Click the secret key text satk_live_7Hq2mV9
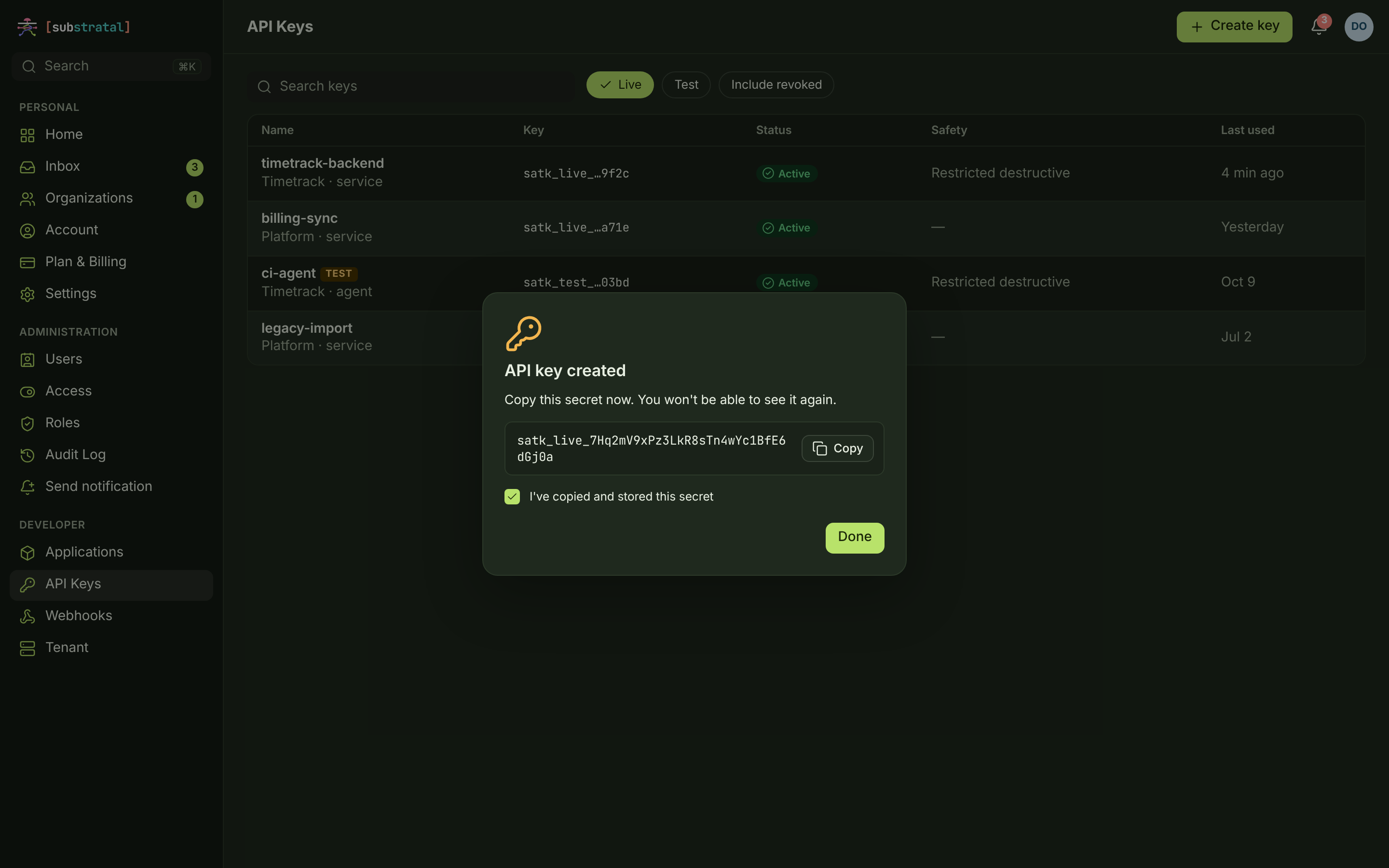 [x=652, y=448]
